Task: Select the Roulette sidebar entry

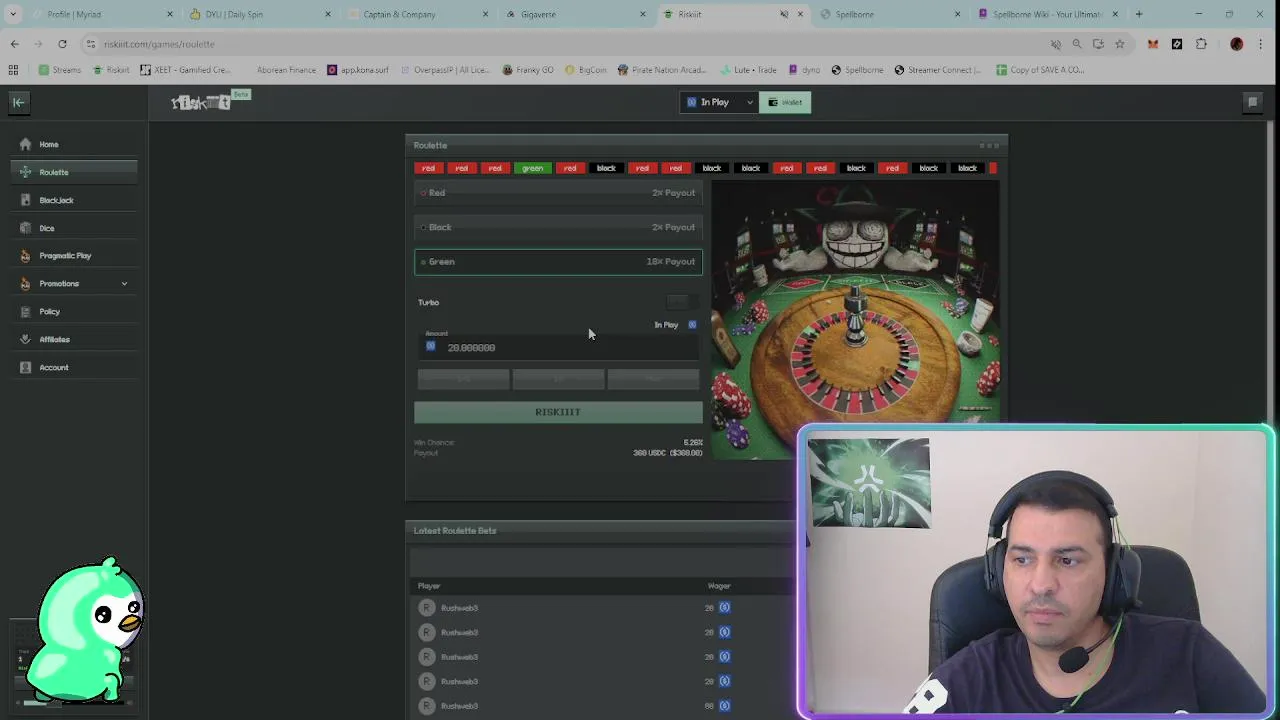Action: click(74, 172)
